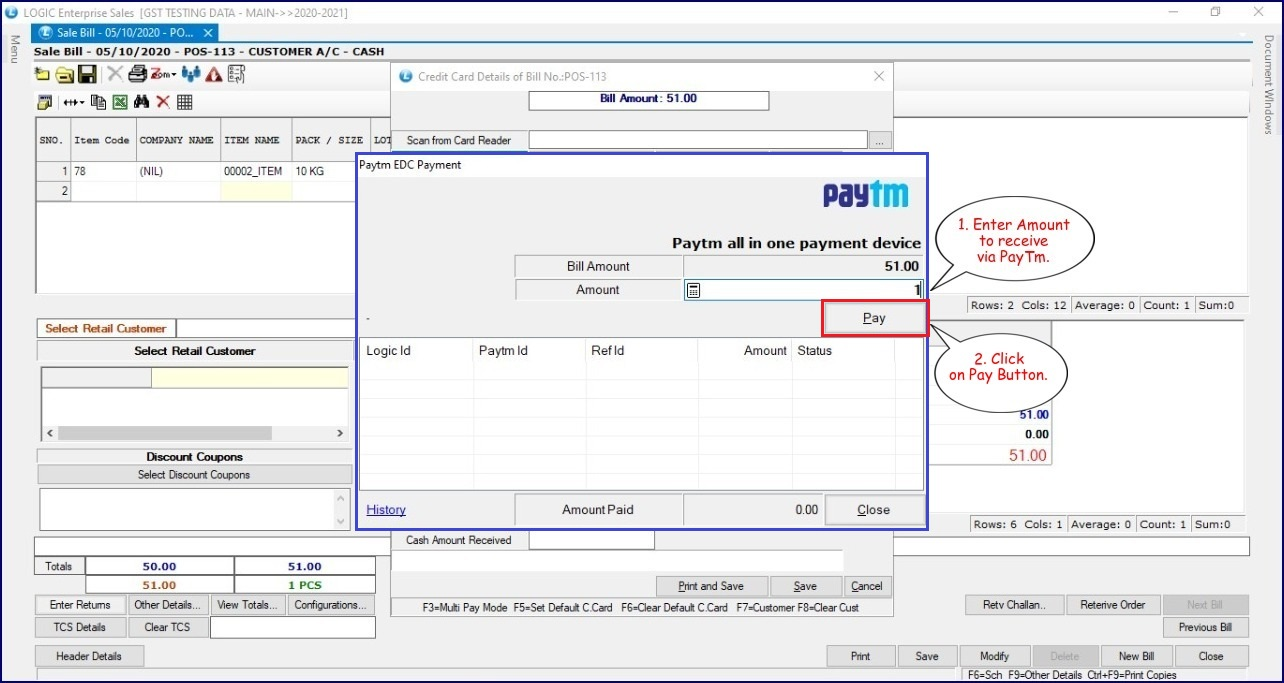The height and width of the screenshot is (683, 1284).
Task: Click the Clear TCS button
Action: 167,627
